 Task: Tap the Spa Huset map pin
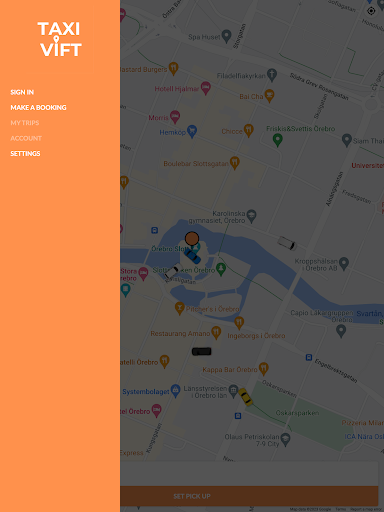pos(227,36)
